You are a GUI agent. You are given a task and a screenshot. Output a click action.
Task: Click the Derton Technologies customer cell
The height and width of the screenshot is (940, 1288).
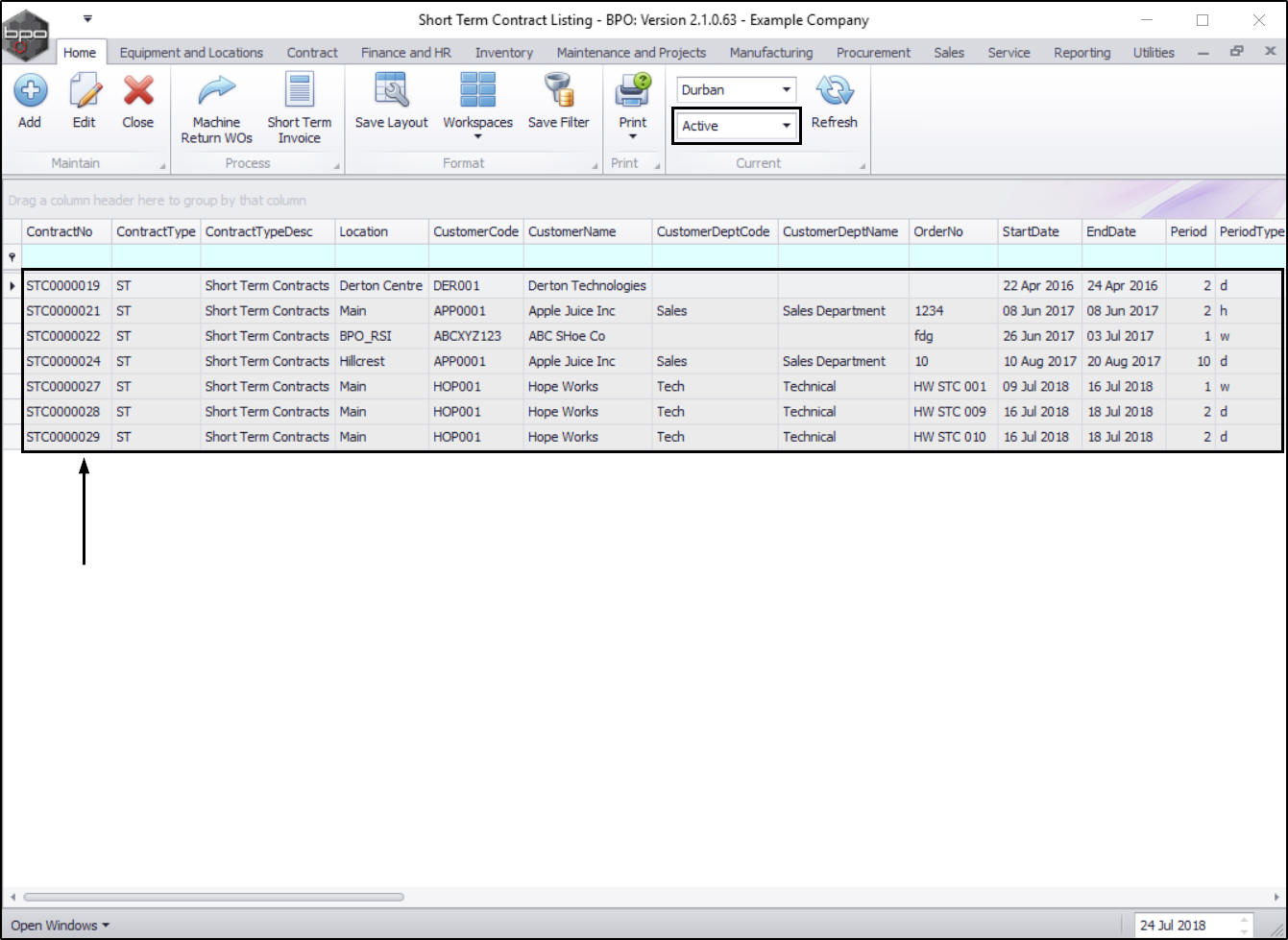(587, 285)
